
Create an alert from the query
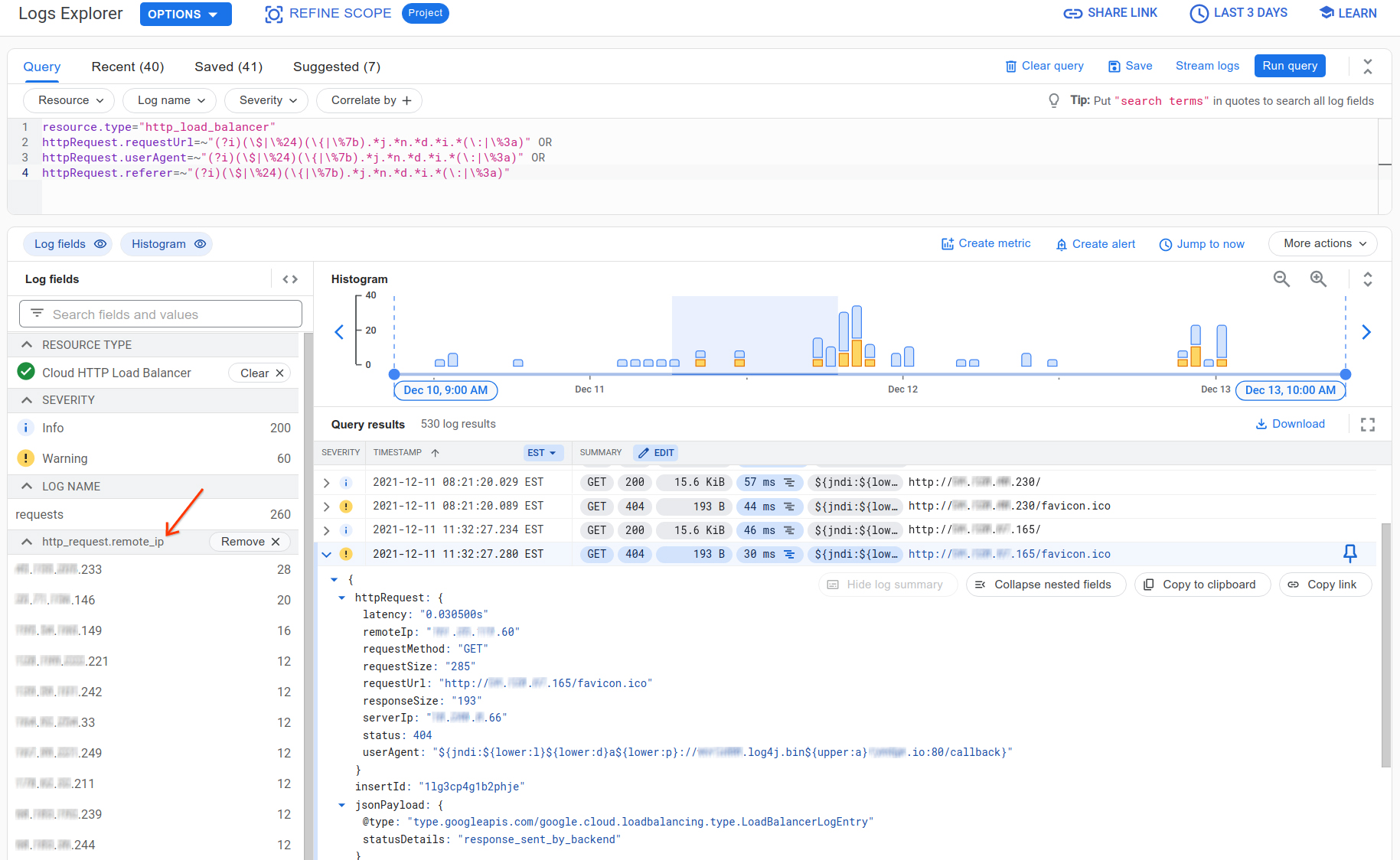(x=1095, y=243)
